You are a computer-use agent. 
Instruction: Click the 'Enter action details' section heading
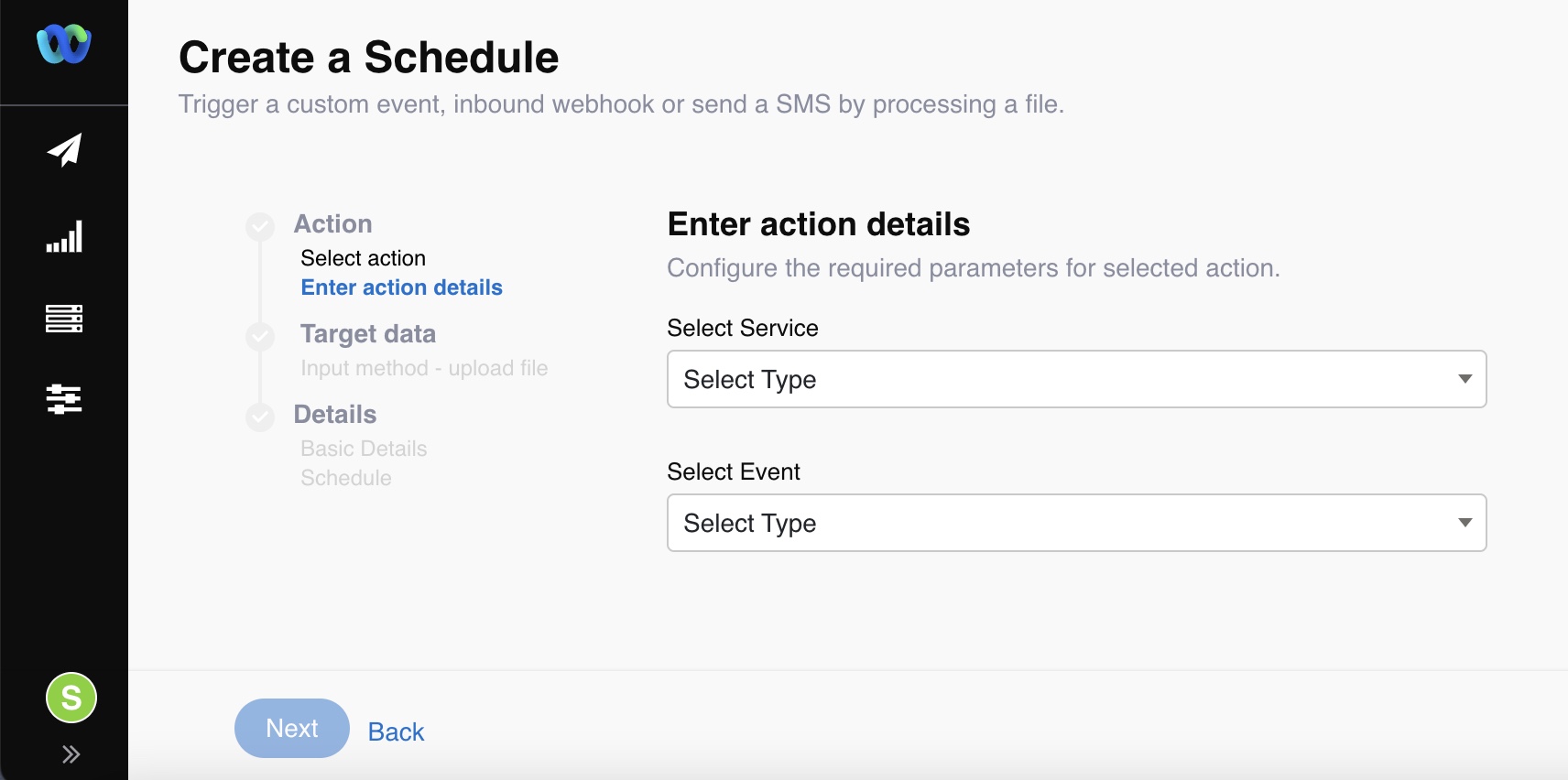(x=819, y=224)
